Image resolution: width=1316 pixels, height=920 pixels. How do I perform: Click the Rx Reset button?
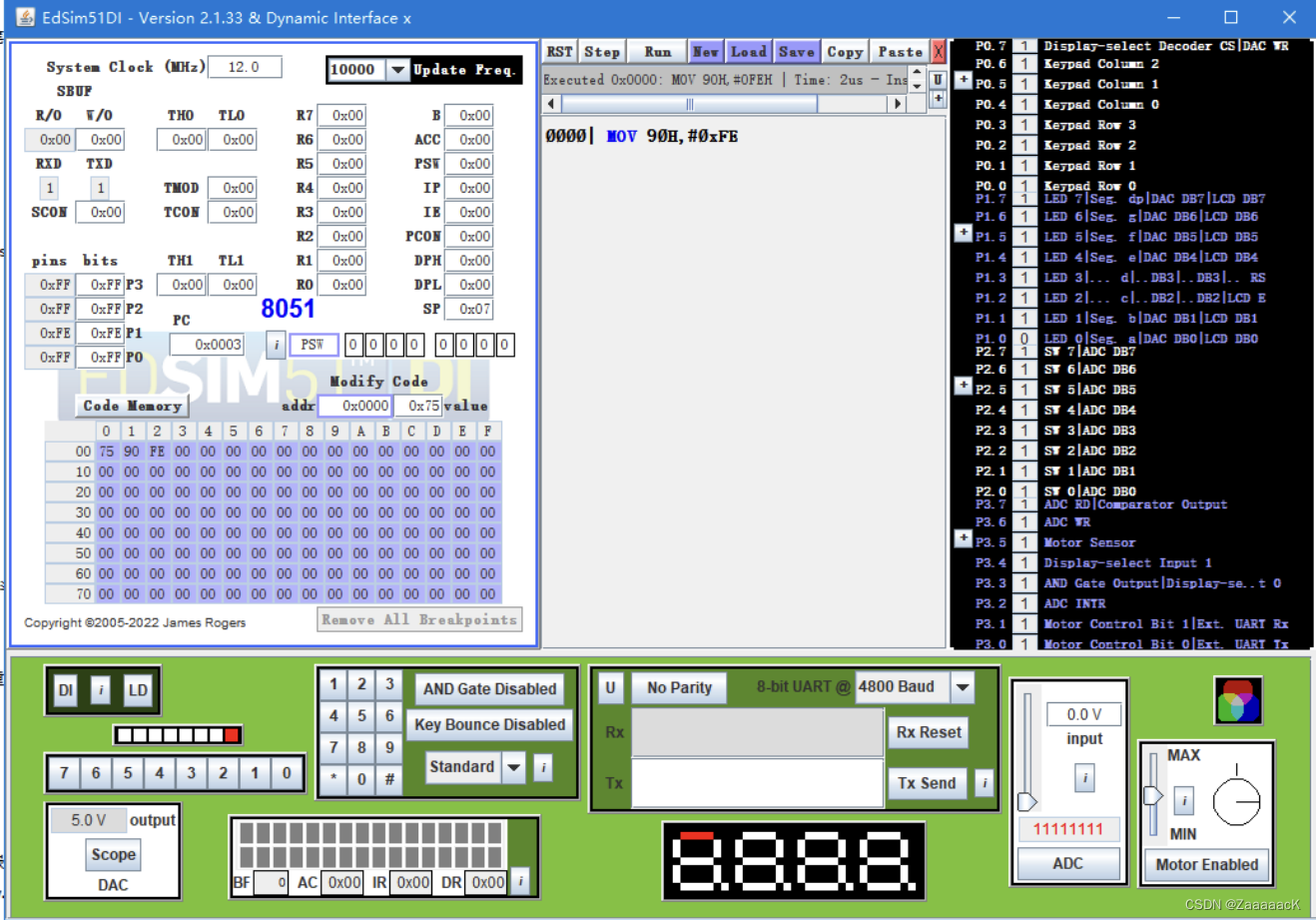point(929,732)
